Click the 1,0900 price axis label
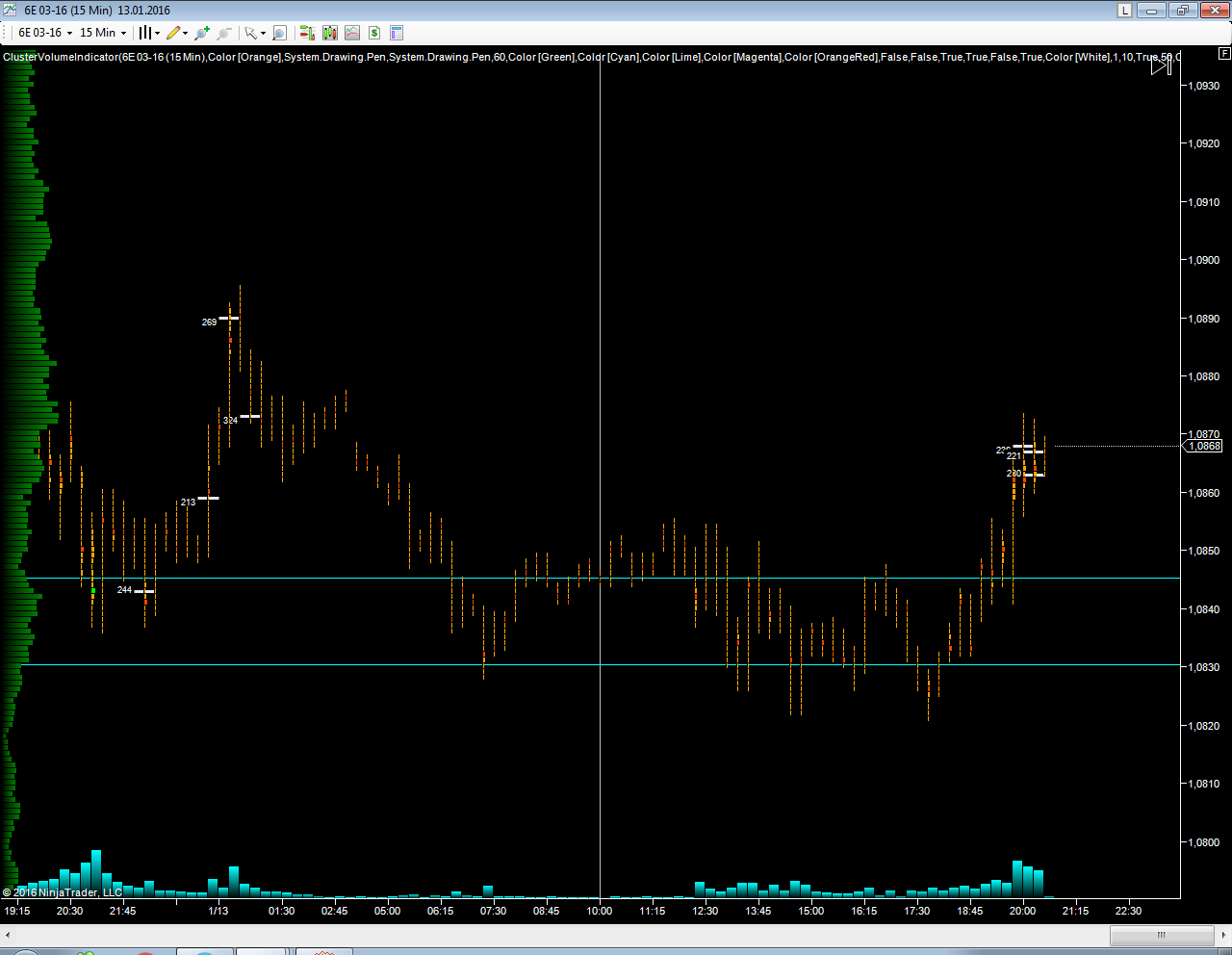Screen dimensions: 1232x955 [1204, 260]
